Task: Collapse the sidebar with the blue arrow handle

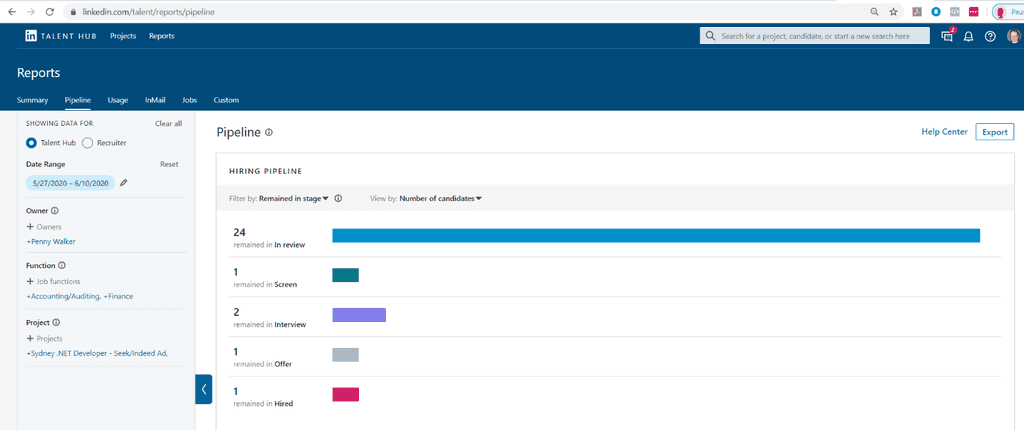Action: click(x=204, y=389)
